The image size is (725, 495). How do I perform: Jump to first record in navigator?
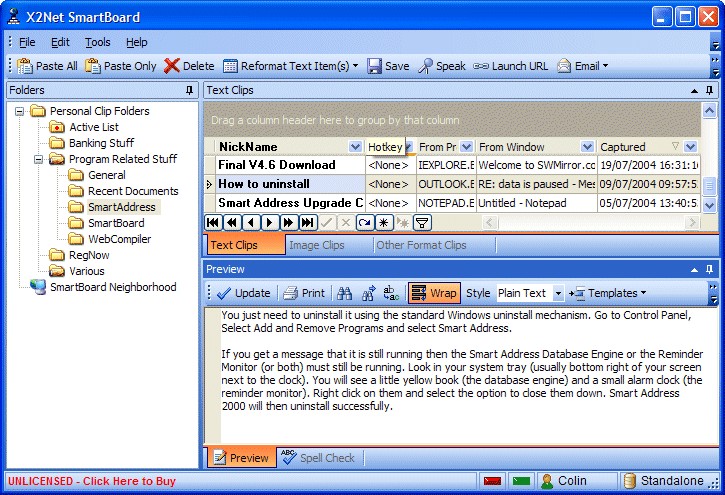point(213,222)
